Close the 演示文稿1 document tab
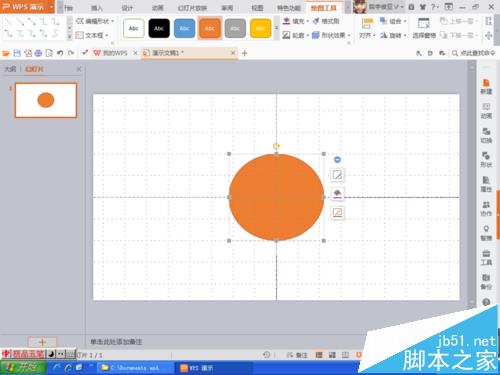 coord(233,53)
